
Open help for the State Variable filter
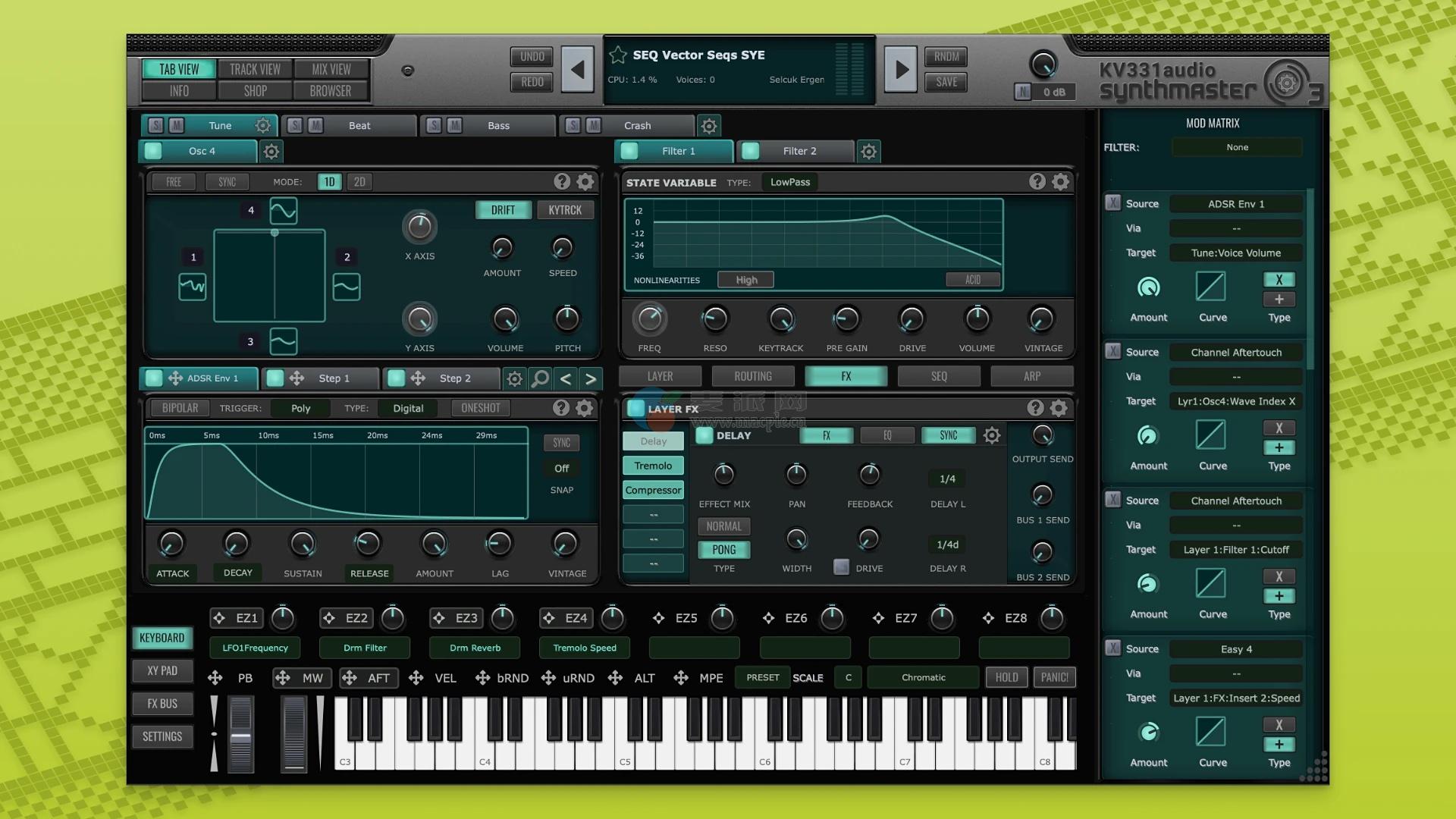[x=1037, y=182]
